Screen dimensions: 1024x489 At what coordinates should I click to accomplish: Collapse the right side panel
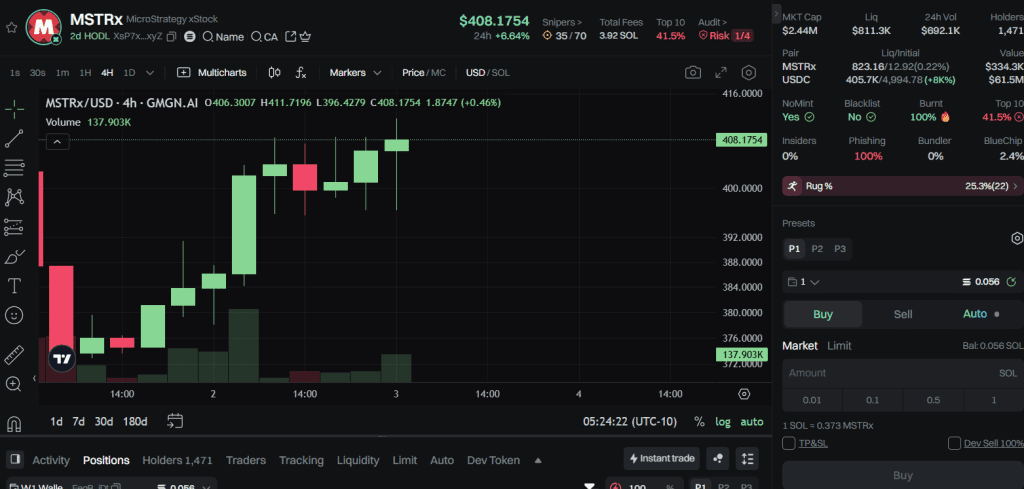point(776,13)
